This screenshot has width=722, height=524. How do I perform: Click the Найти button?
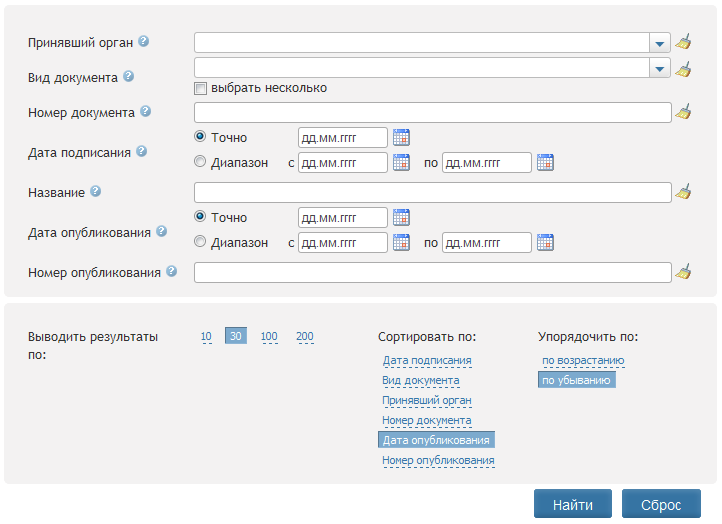pos(573,504)
